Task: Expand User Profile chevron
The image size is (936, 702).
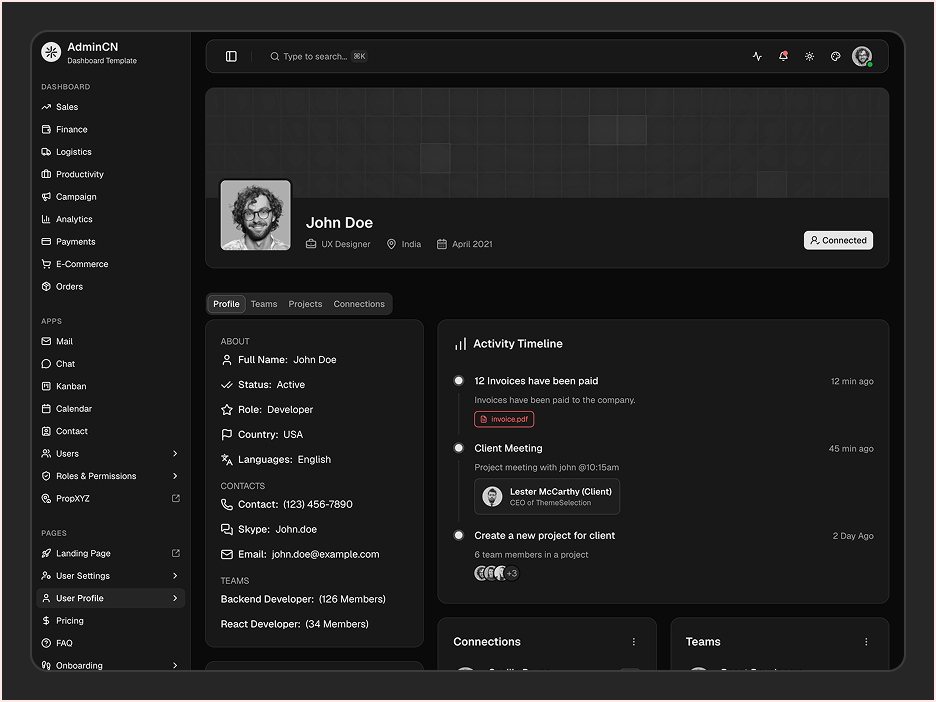Action: [175, 598]
